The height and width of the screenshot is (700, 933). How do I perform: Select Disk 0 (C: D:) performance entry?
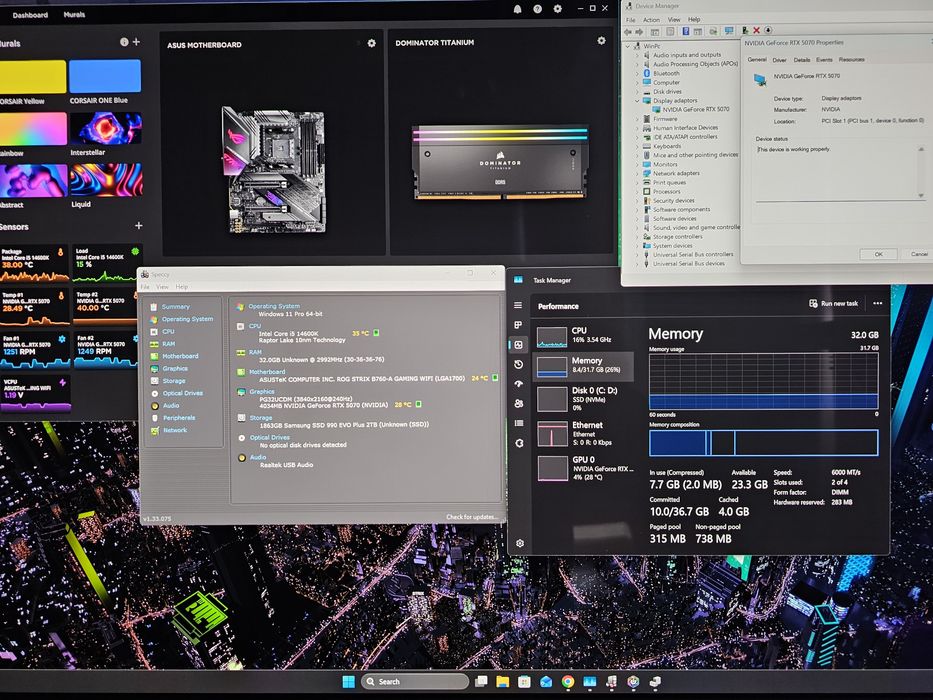583,398
